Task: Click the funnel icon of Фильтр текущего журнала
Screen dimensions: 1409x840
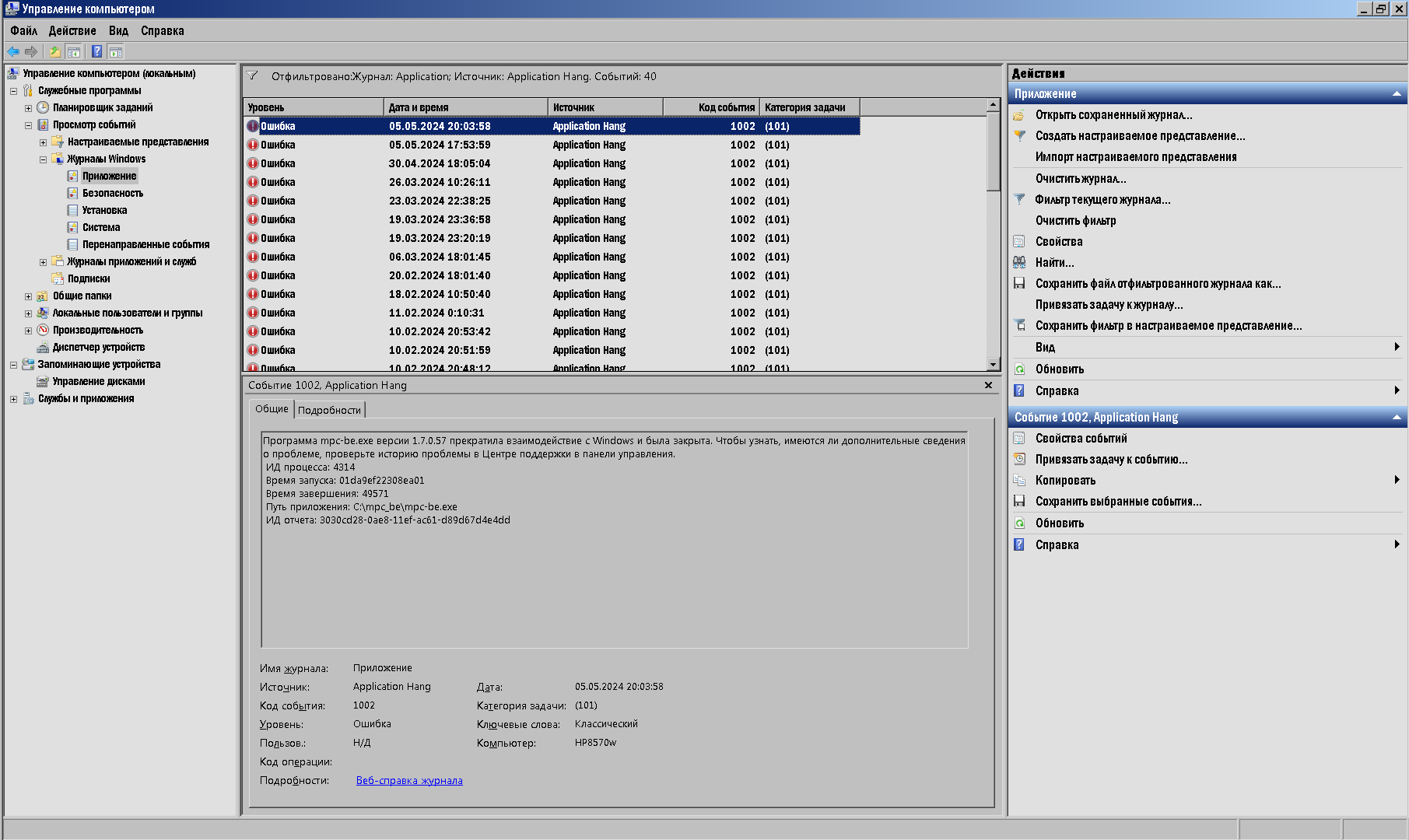Action: (x=1019, y=199)
